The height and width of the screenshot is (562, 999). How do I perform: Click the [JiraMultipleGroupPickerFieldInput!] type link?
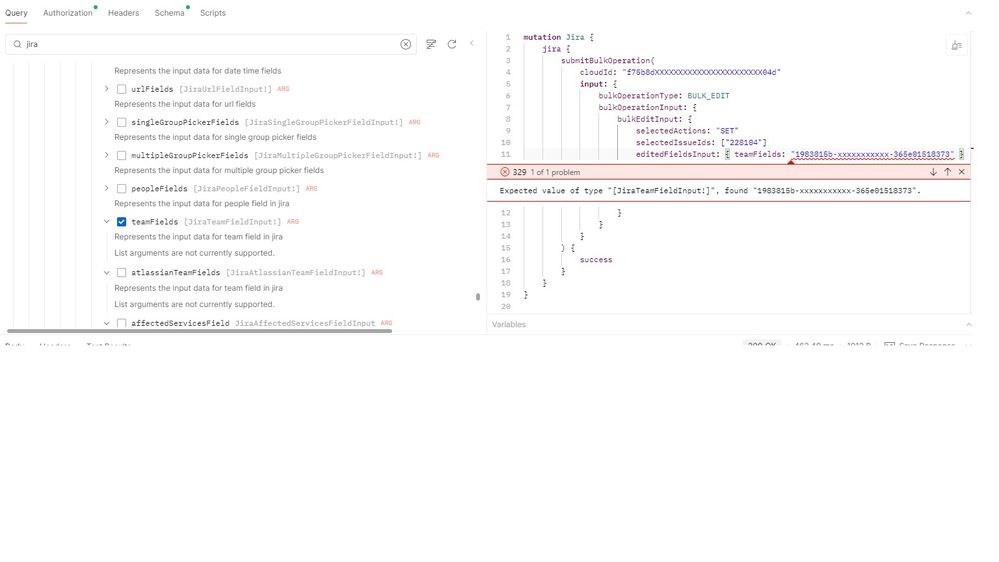(338, 155)
